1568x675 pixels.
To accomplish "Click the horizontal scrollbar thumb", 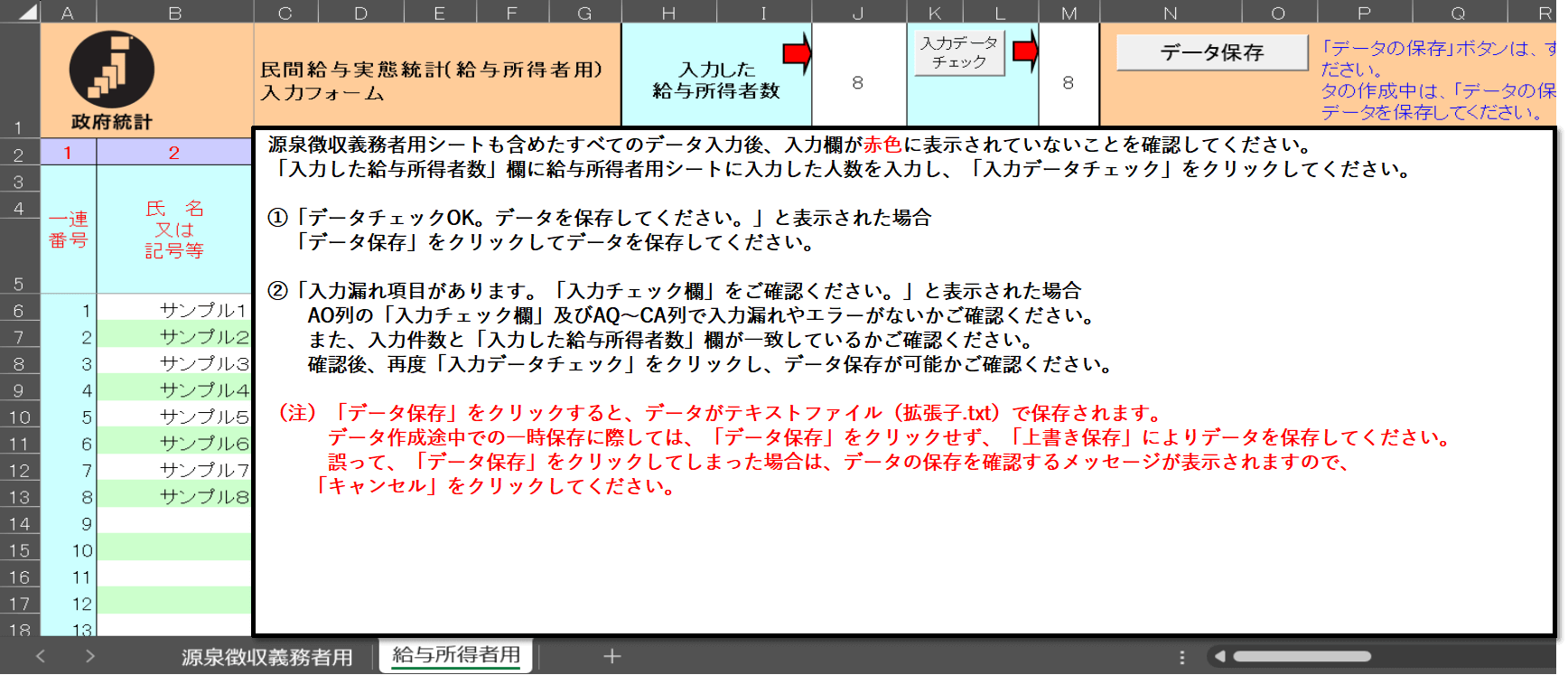I will [x=1302, y=657].
